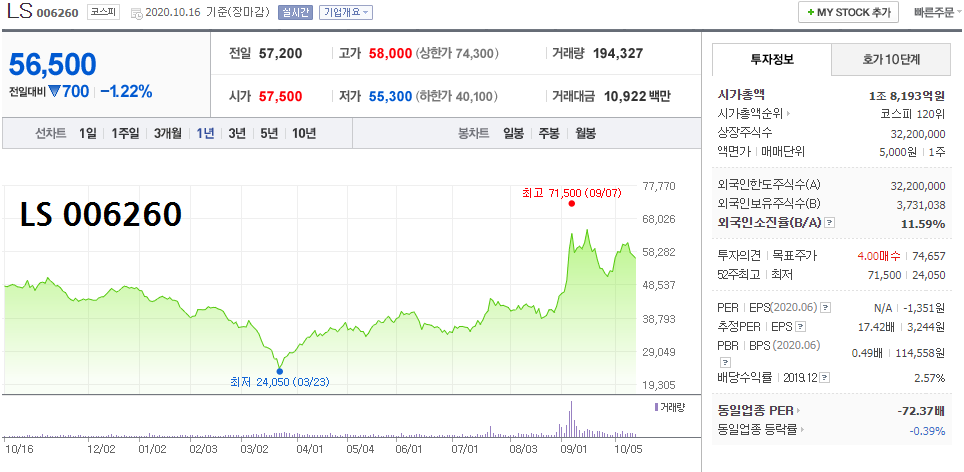Open help icon next to PER EPS(2020.06)
This screenshot has height=472, width=964.
[x=826, y=308]
